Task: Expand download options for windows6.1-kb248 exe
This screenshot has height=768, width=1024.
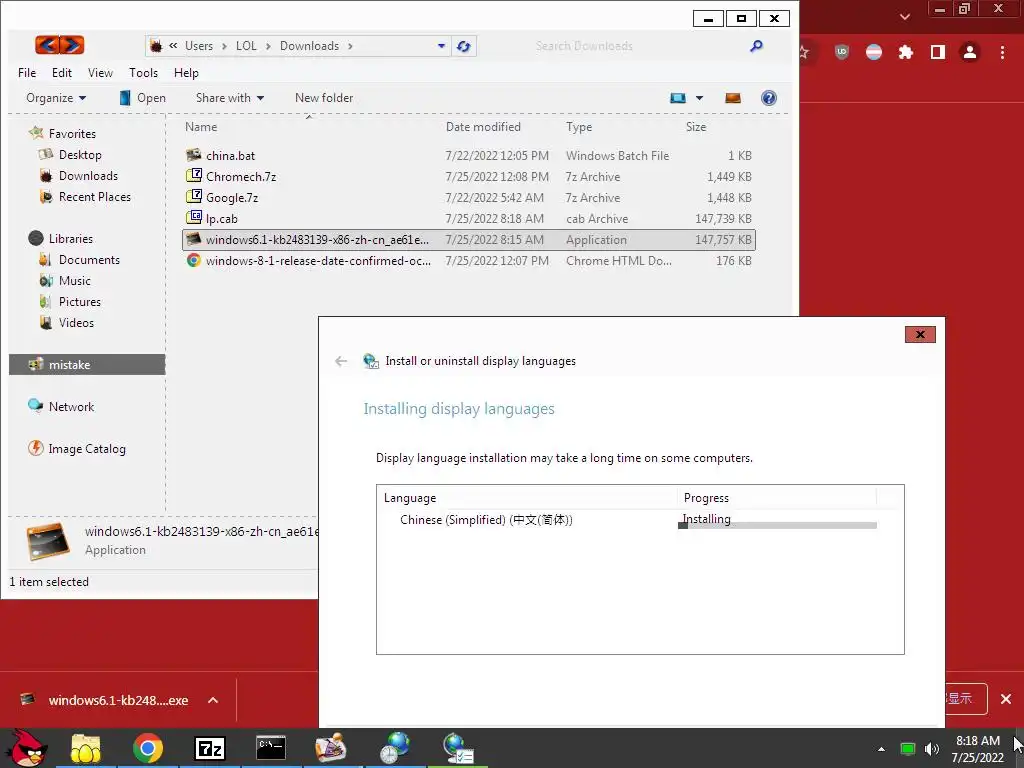Action: click(213, 700)
